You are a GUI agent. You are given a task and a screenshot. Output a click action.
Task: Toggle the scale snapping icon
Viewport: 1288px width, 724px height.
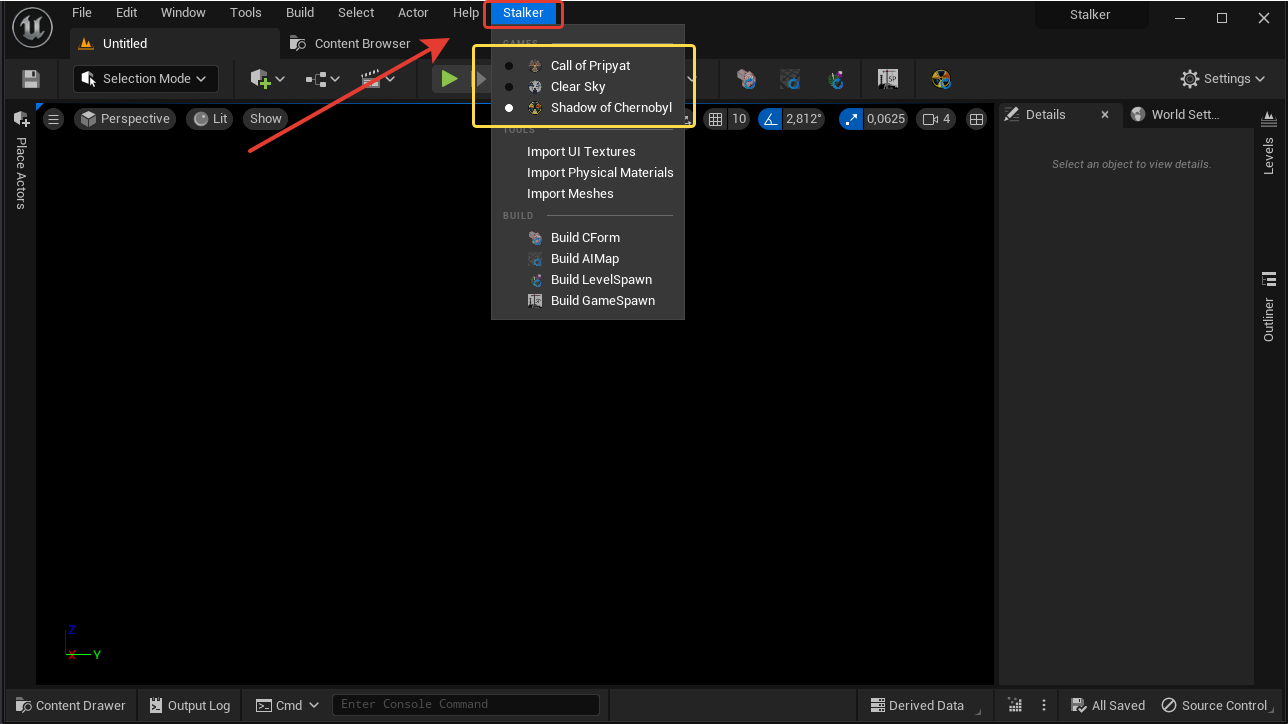851,119
